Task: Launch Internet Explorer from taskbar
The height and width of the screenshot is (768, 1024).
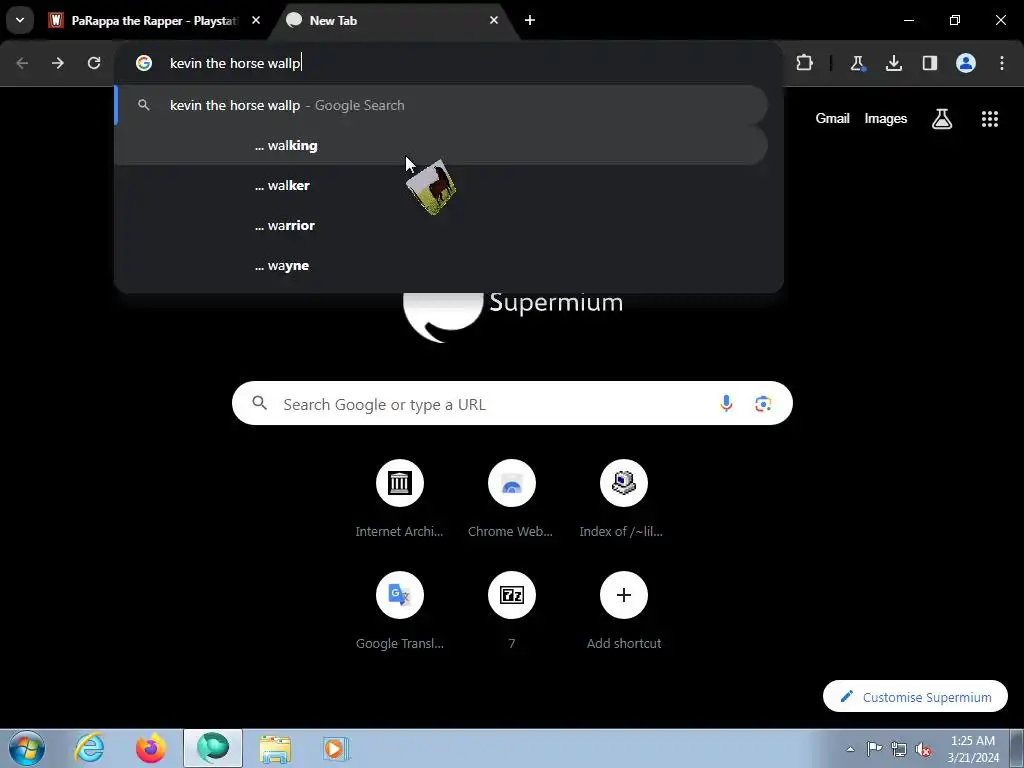Action: click(x=89, y=748)
